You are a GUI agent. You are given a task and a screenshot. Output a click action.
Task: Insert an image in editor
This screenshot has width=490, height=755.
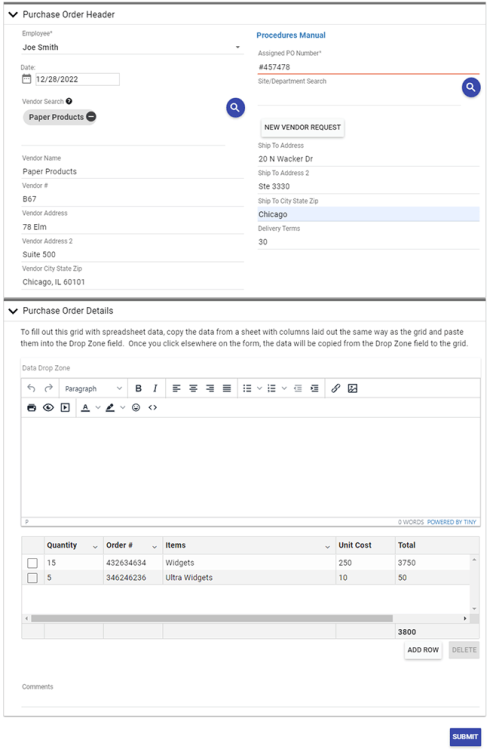pos(352,388)
